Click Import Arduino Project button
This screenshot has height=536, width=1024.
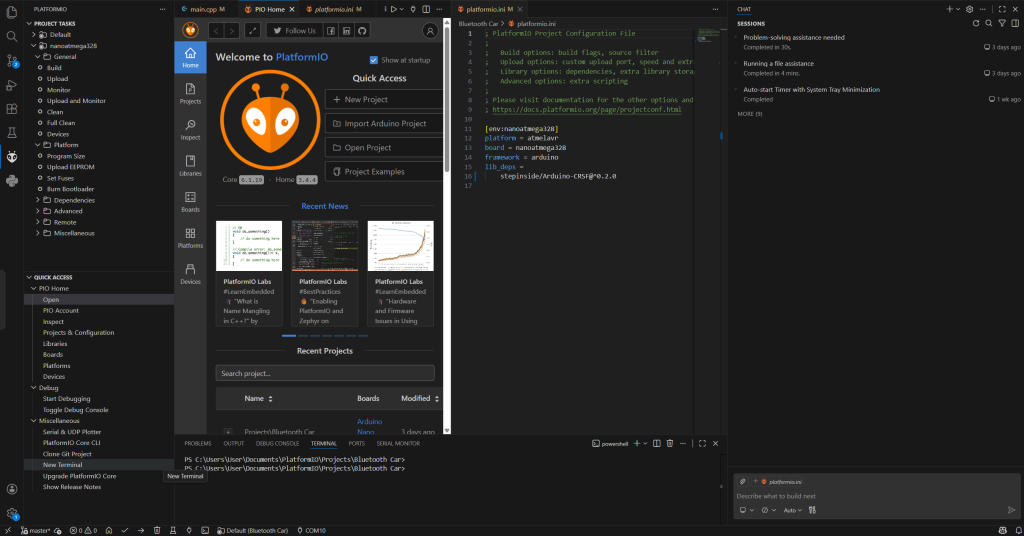[384, 124]
